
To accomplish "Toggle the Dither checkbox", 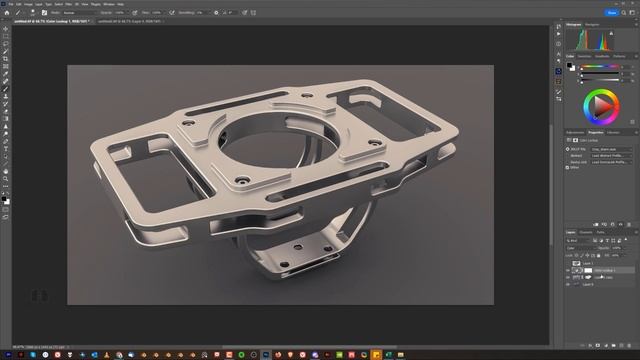I will pyautogui.click(x=568, y=168).
